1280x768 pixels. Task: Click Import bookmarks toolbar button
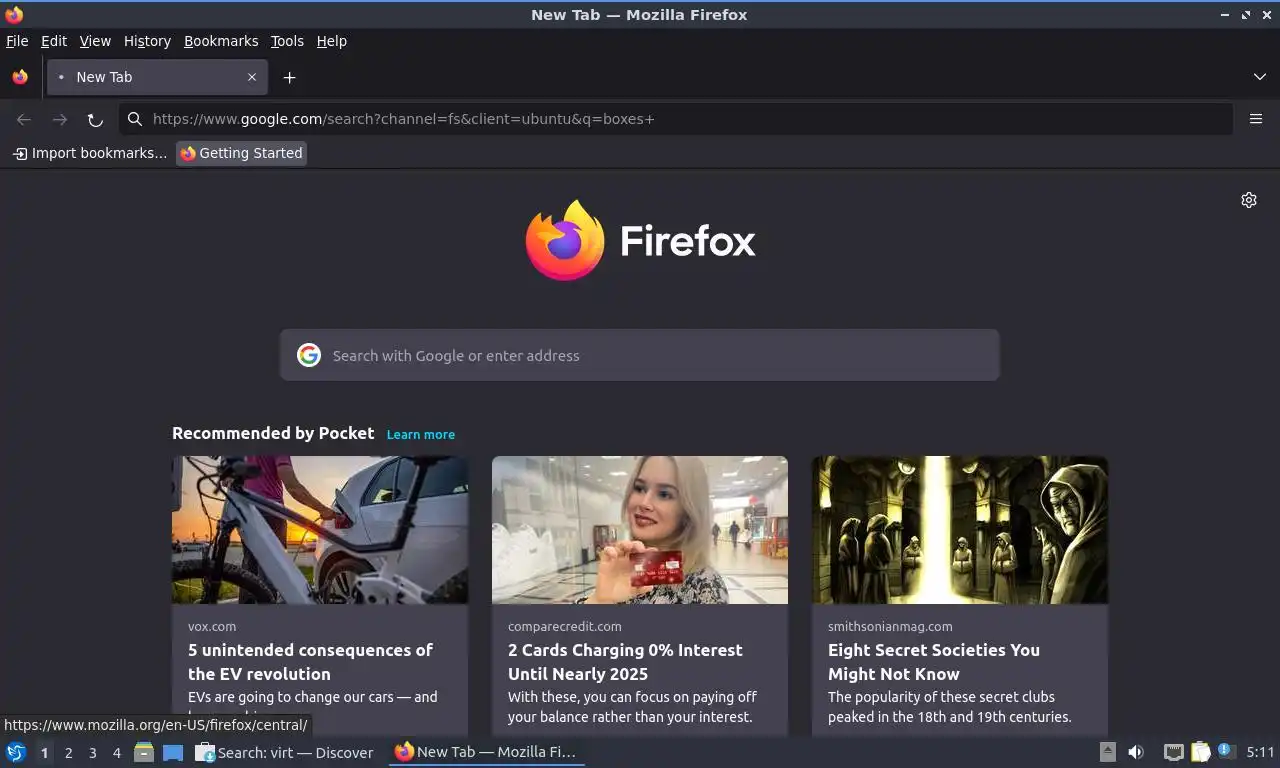tap(89, 153)
